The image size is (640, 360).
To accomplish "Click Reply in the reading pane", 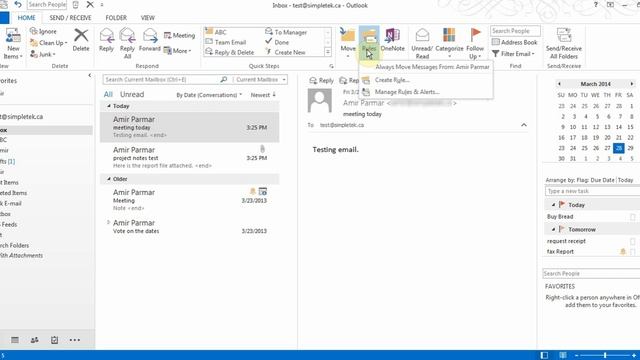I will [322, 80].
